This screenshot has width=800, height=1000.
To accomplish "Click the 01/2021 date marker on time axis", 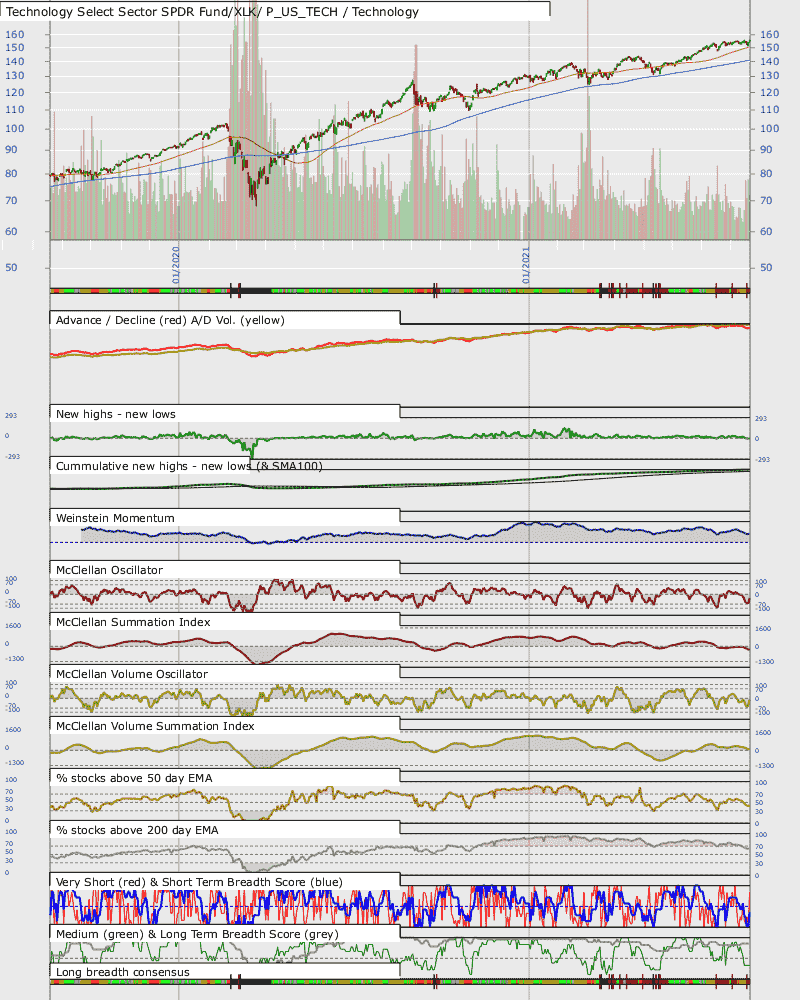I will [x=526, y=265].
